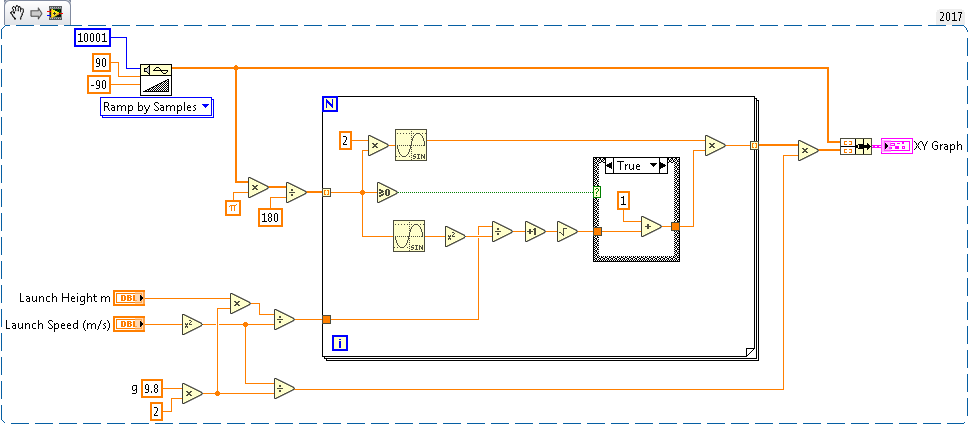Click the Launch Height m DBL terminal

129,298
